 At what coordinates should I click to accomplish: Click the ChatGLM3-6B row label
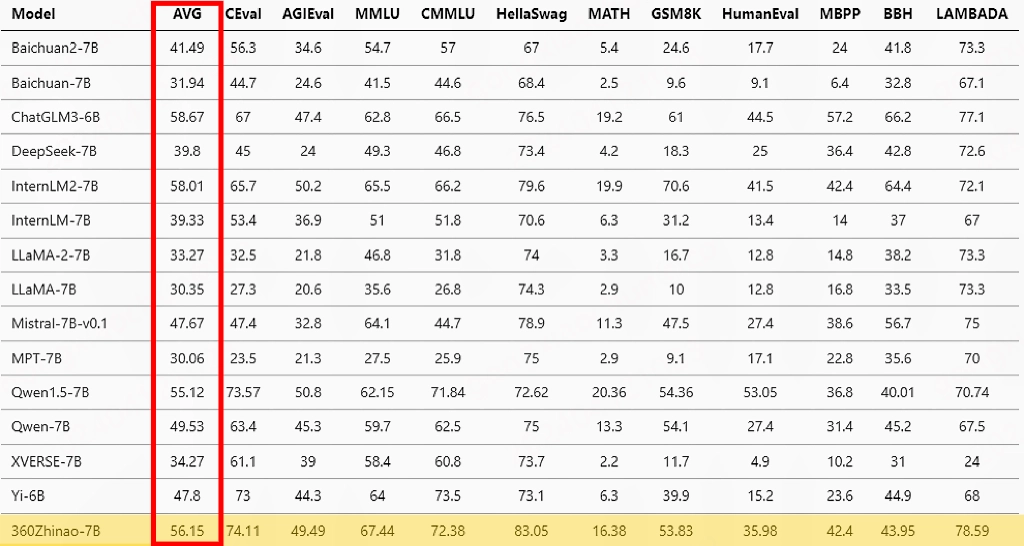pos(56,117)
